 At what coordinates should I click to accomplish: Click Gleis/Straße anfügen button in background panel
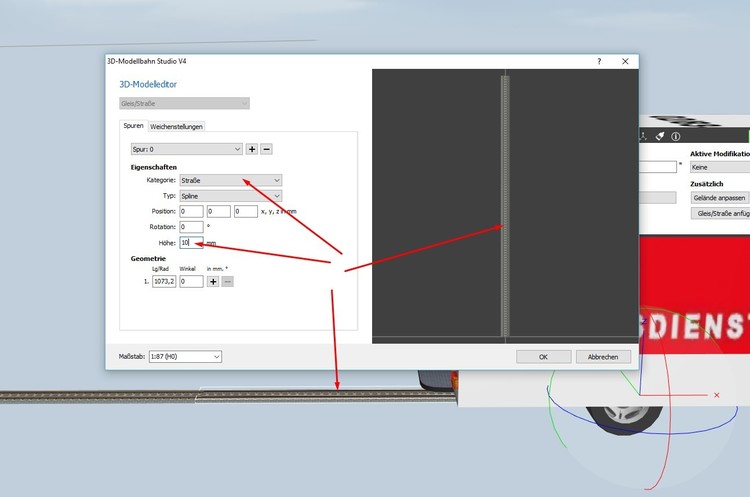pos(720,213)
